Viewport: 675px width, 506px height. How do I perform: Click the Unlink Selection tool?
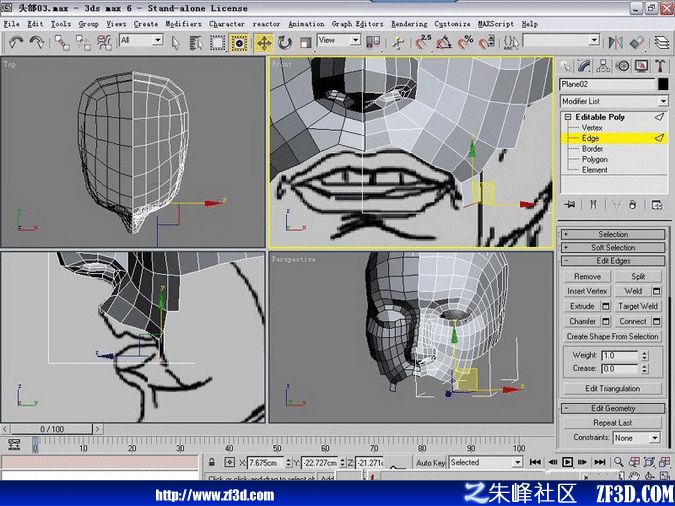[83, 42]
